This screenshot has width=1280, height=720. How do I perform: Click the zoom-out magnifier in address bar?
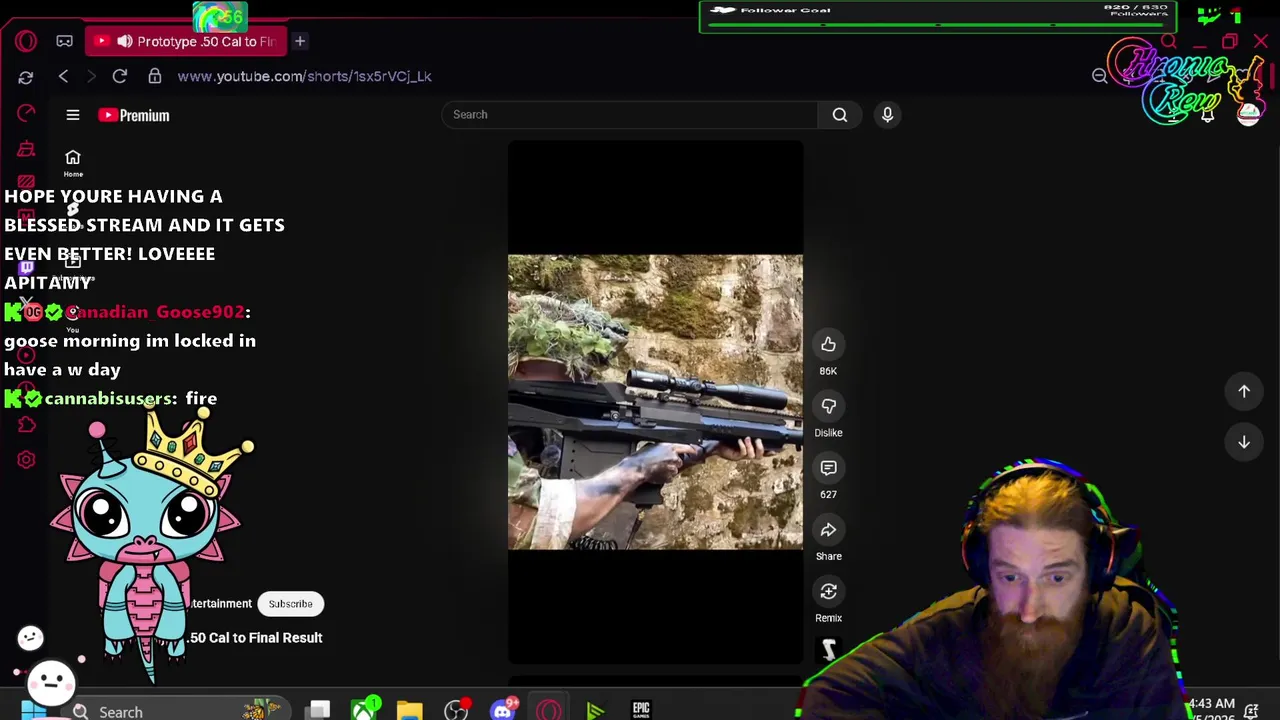click(1099, 76)
